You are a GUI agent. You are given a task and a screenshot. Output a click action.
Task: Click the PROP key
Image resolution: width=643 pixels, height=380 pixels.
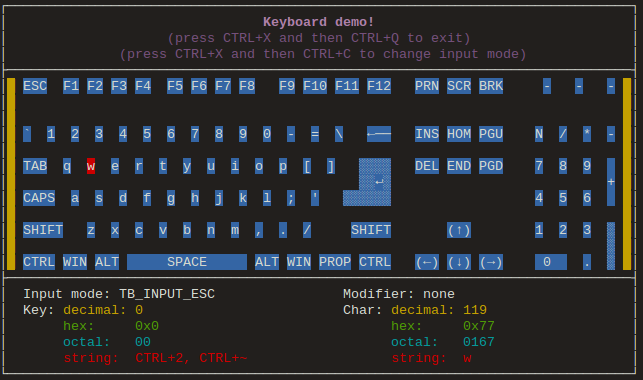[x=335, y=262]
